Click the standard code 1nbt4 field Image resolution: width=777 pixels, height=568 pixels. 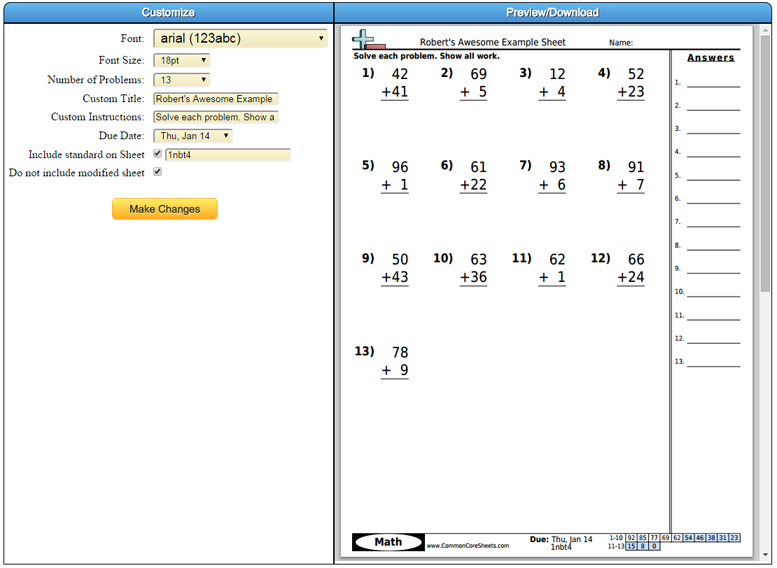pyautogui.click(x=227, y=155)
